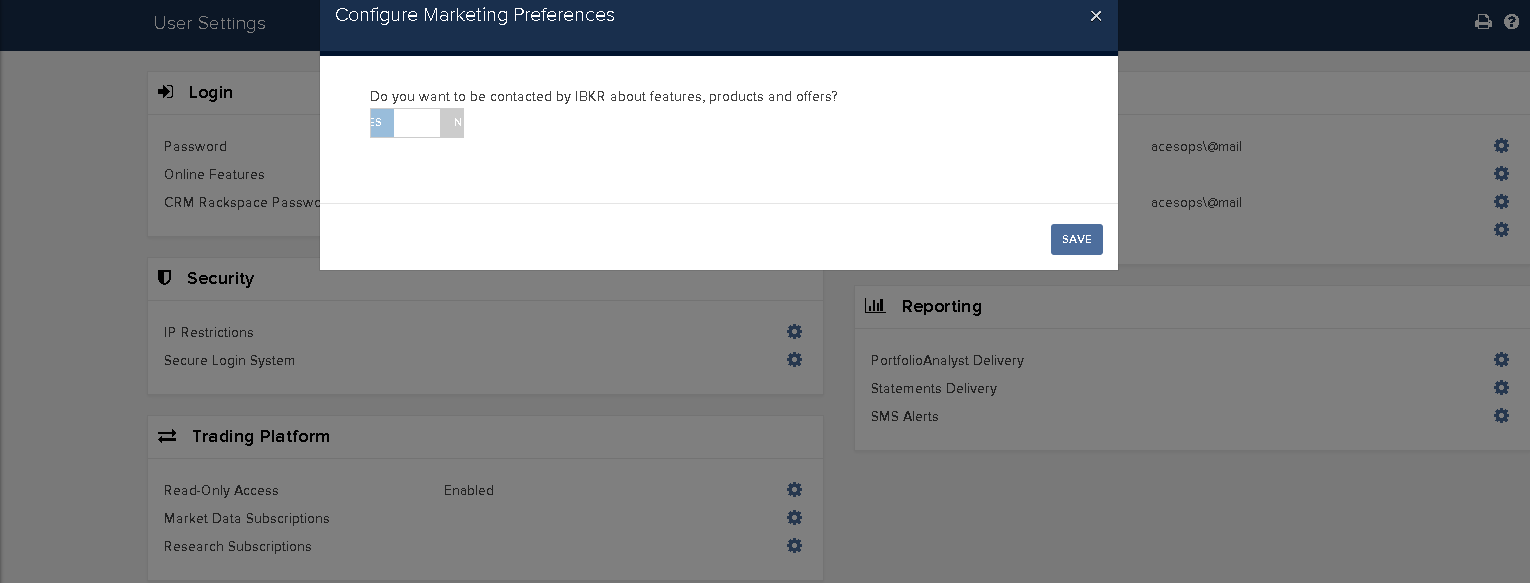Click the Enabled status for Read-Only Access
The height and width of the screenshot is (583, 1530).
coord(469,491)
